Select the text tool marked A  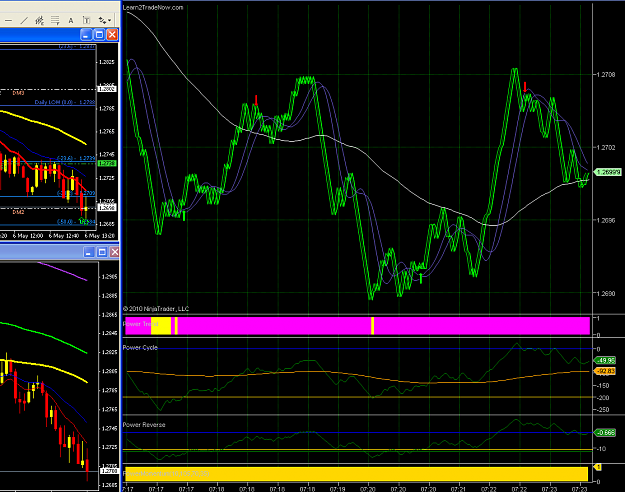point(71,20)
